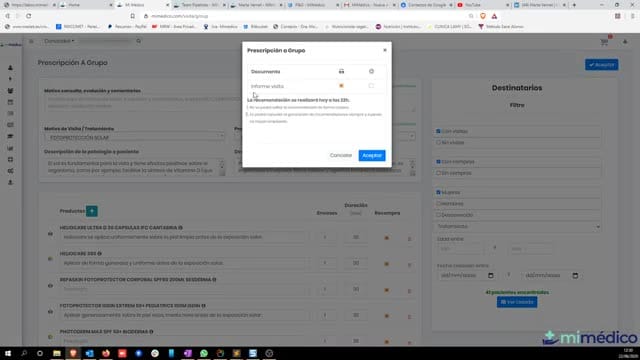Click the instructions field under FOTOPROTECTOR ISDIN EXTREM
Viewport: 640px width, 360px height.
pyautogui.click(x=184, y=315)
